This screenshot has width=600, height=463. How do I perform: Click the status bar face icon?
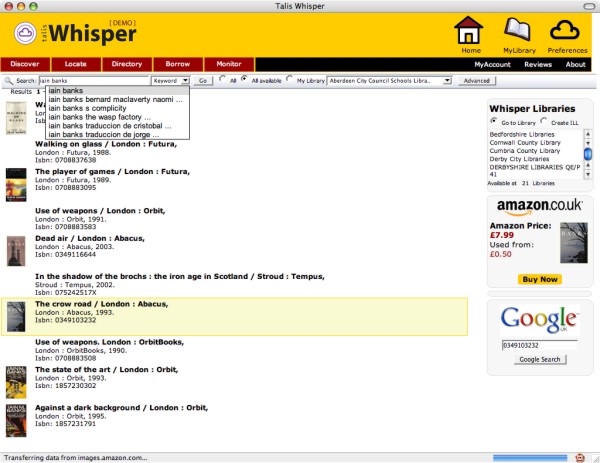(580, 457)
